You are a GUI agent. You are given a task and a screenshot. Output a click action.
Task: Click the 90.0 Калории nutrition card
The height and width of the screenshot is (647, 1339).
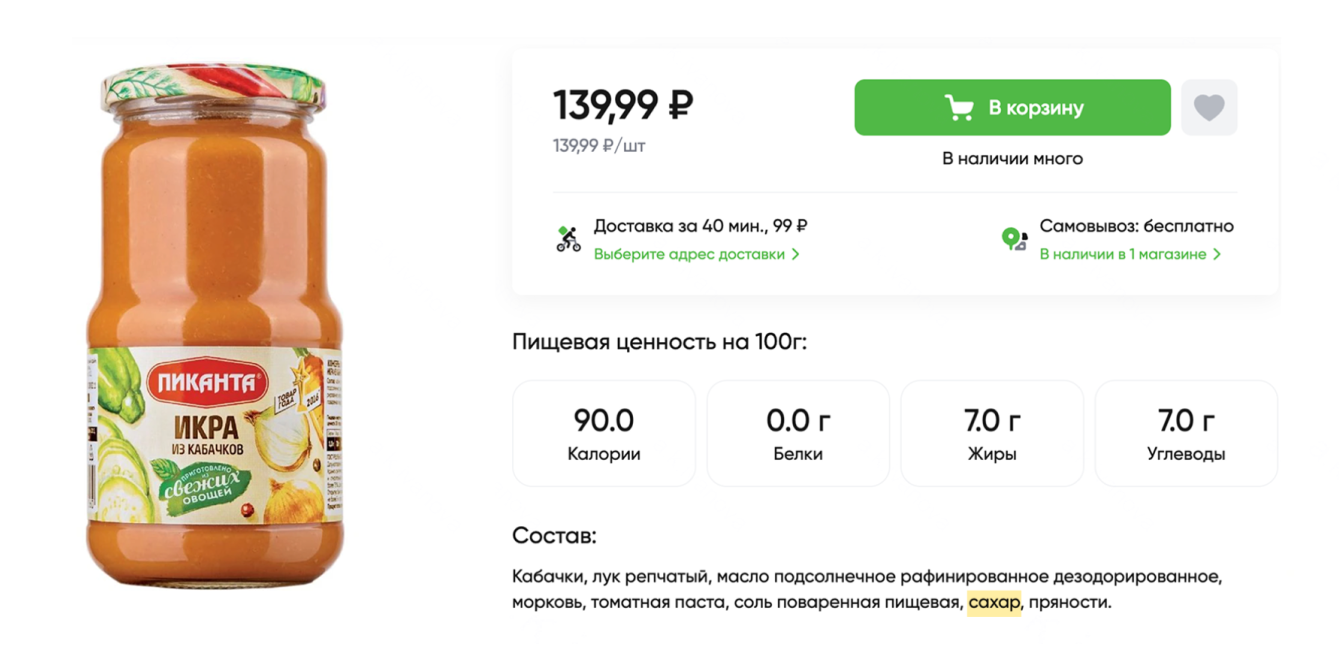[x=603, y=432]
